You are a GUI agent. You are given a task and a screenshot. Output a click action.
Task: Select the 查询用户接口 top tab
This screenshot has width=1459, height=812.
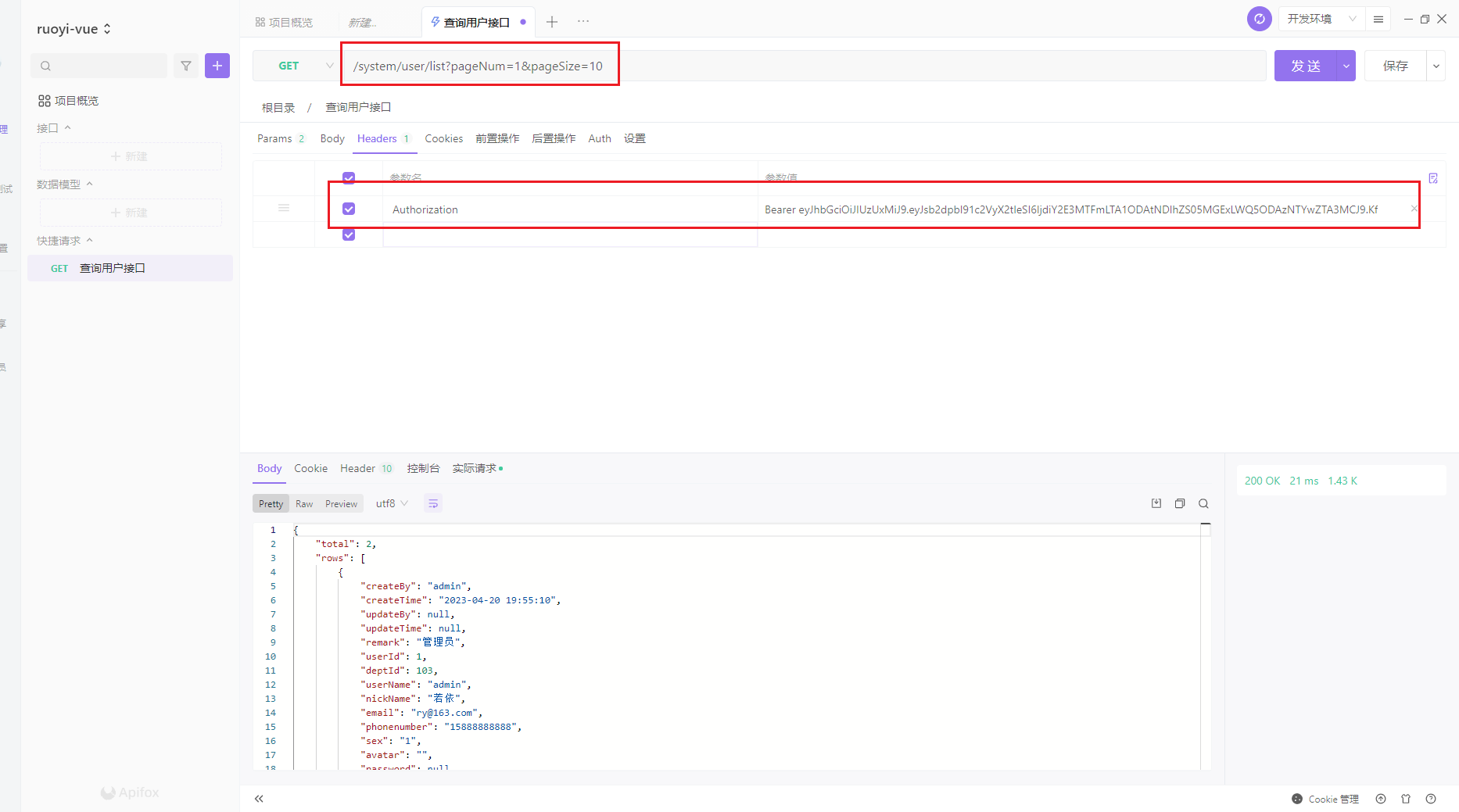pos(478,22)
